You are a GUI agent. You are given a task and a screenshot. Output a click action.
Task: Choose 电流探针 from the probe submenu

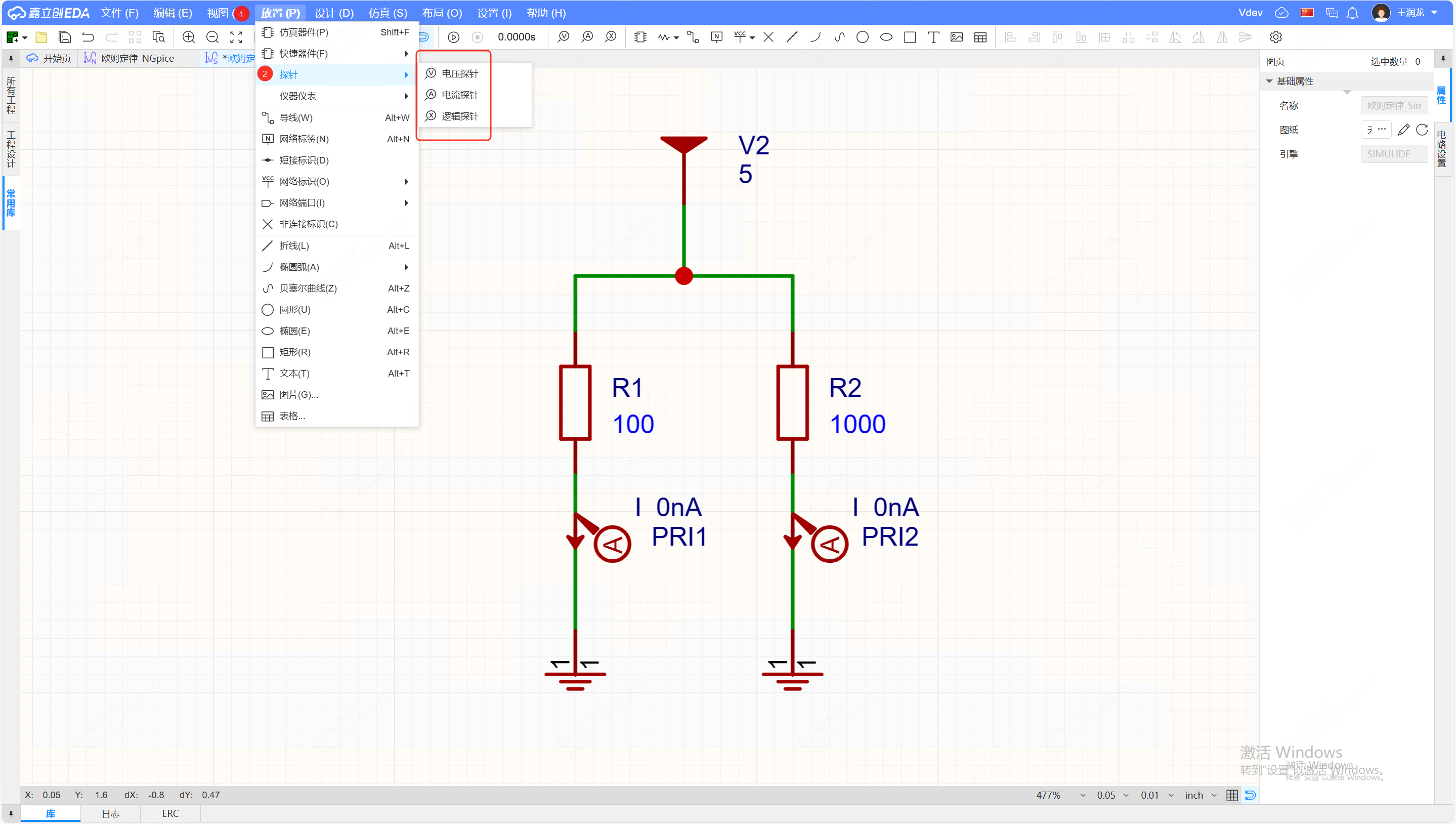click(459, 95)
